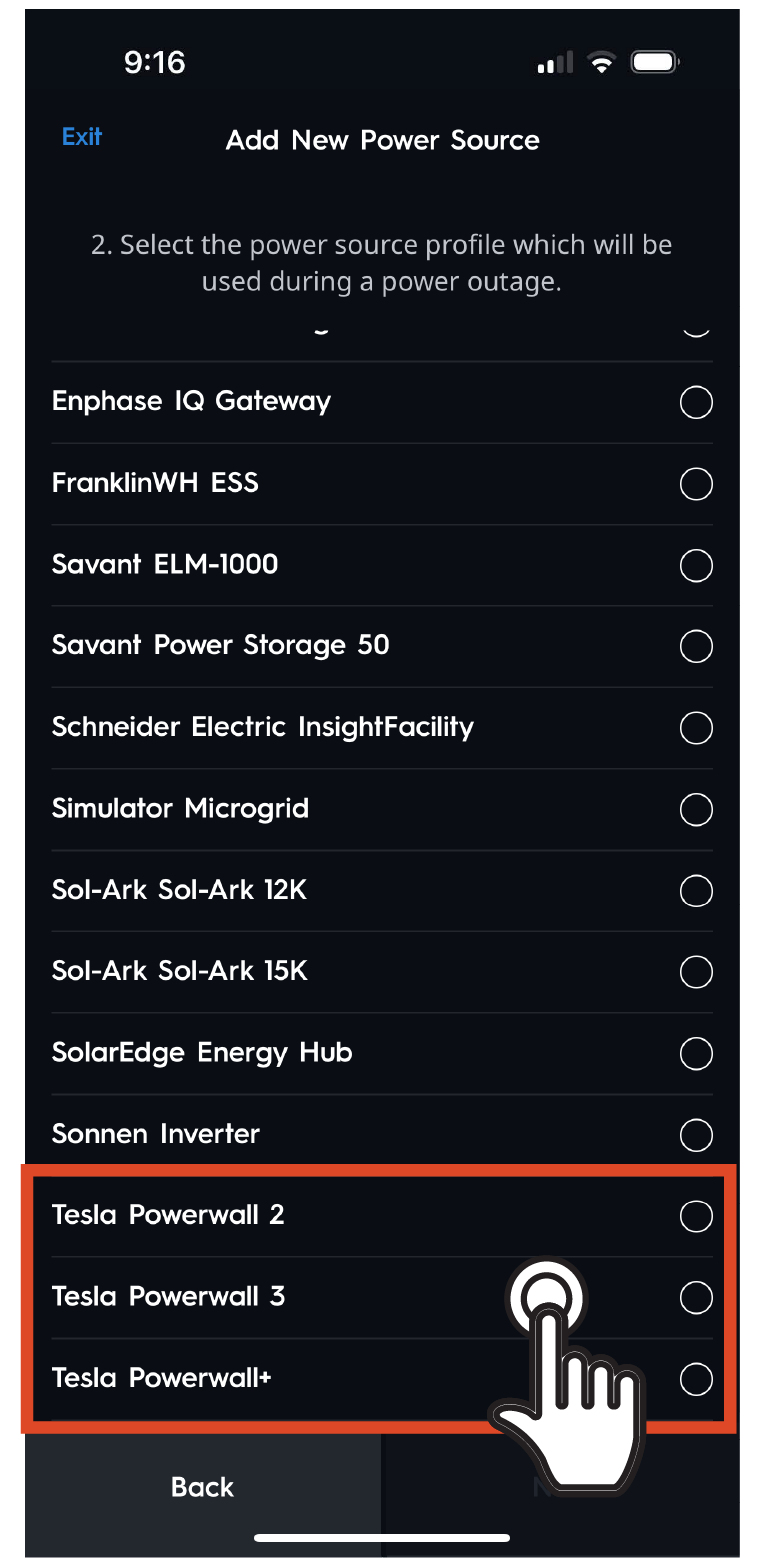Pick Sol-Ark 15K radio button
The width and height of the screenshot is (764, 1564).
(x=695, y=971)
